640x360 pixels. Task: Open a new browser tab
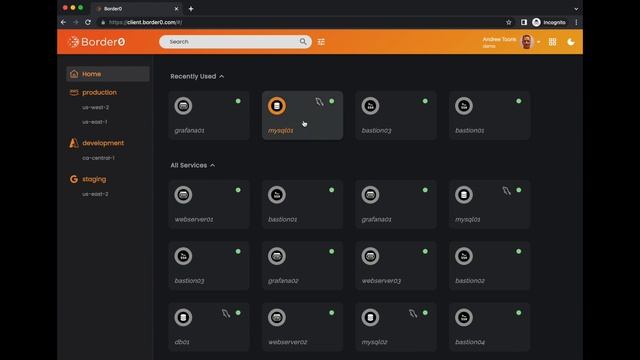coord(191,9)
